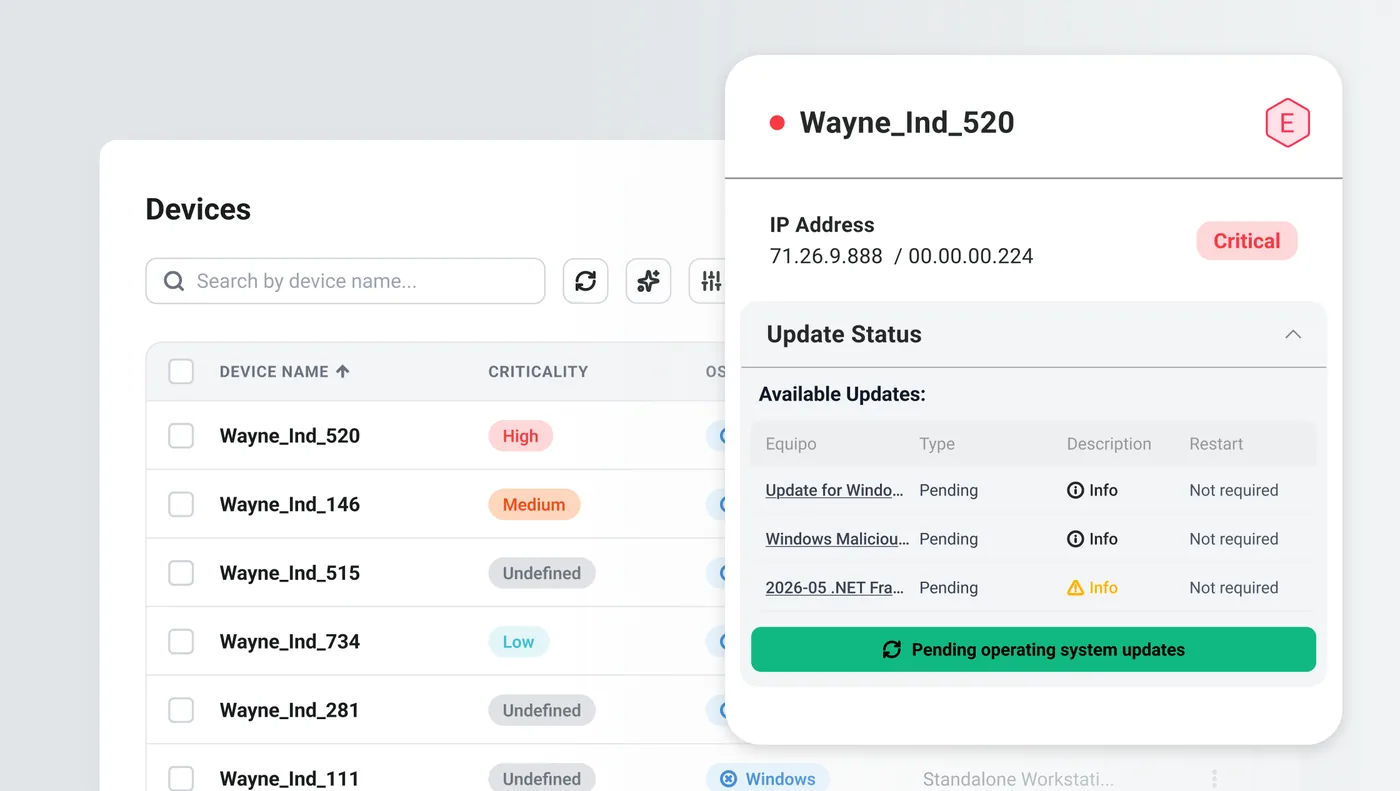
Task: Click the sparkle AI assistant button
Action: 648,281
